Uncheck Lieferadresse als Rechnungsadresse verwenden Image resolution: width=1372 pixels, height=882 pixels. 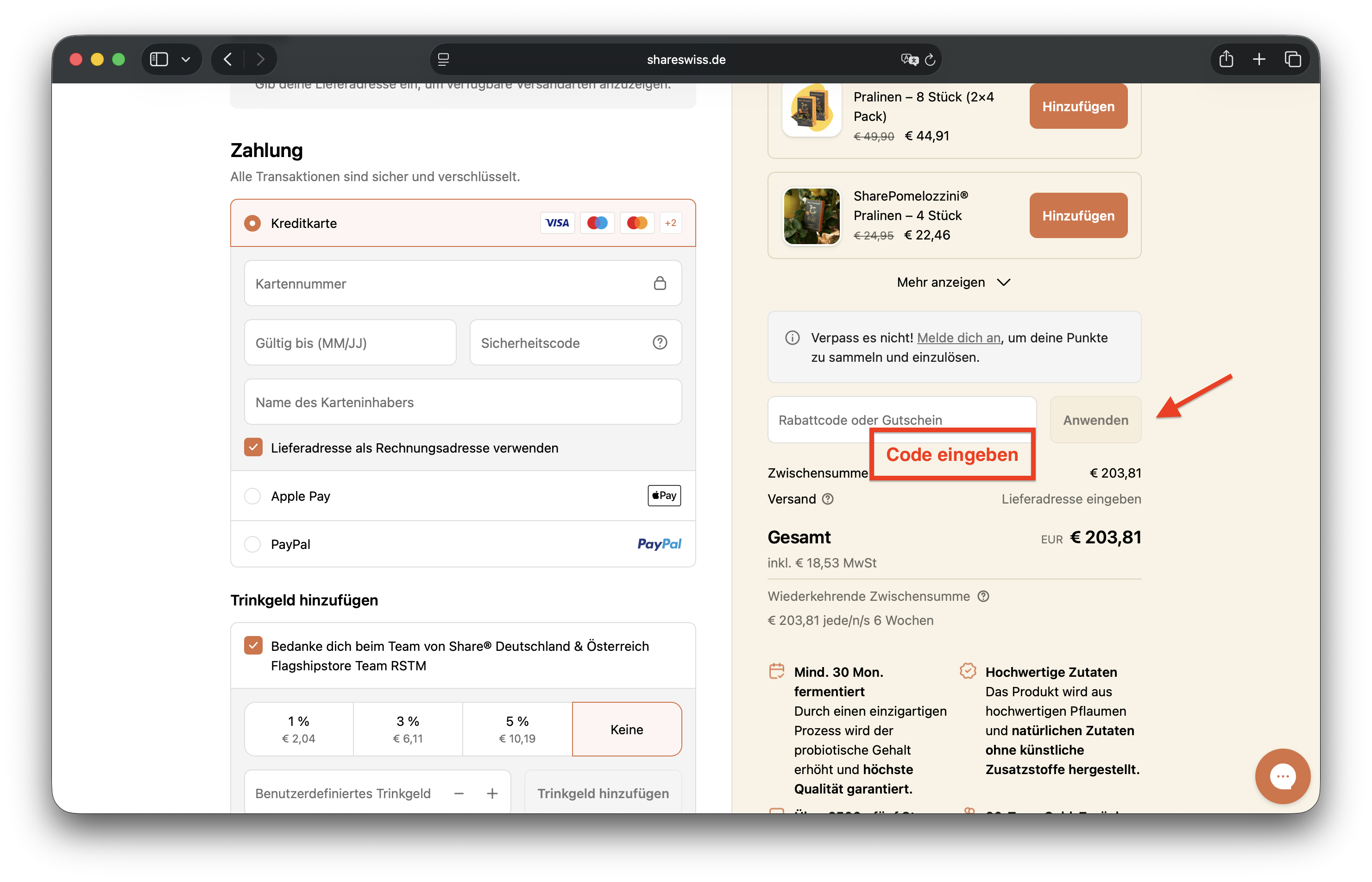point(253,447)
